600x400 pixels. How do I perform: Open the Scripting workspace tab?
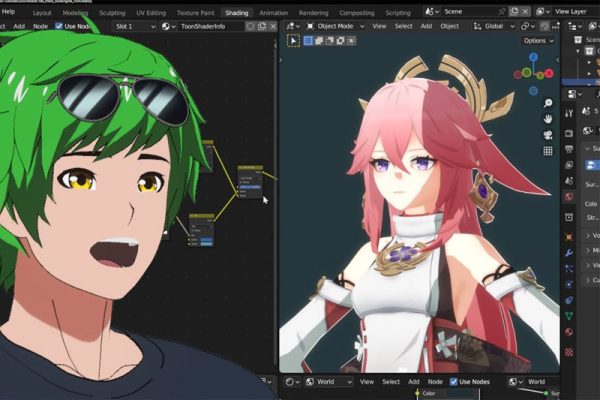398,13
